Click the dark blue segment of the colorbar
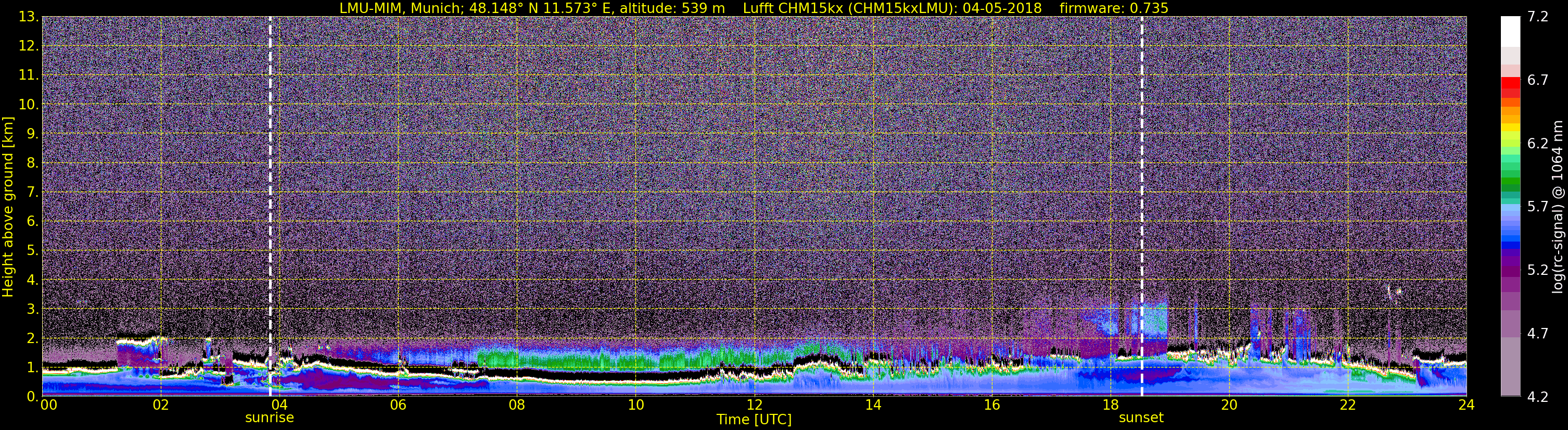 [x=1510, y=245]
